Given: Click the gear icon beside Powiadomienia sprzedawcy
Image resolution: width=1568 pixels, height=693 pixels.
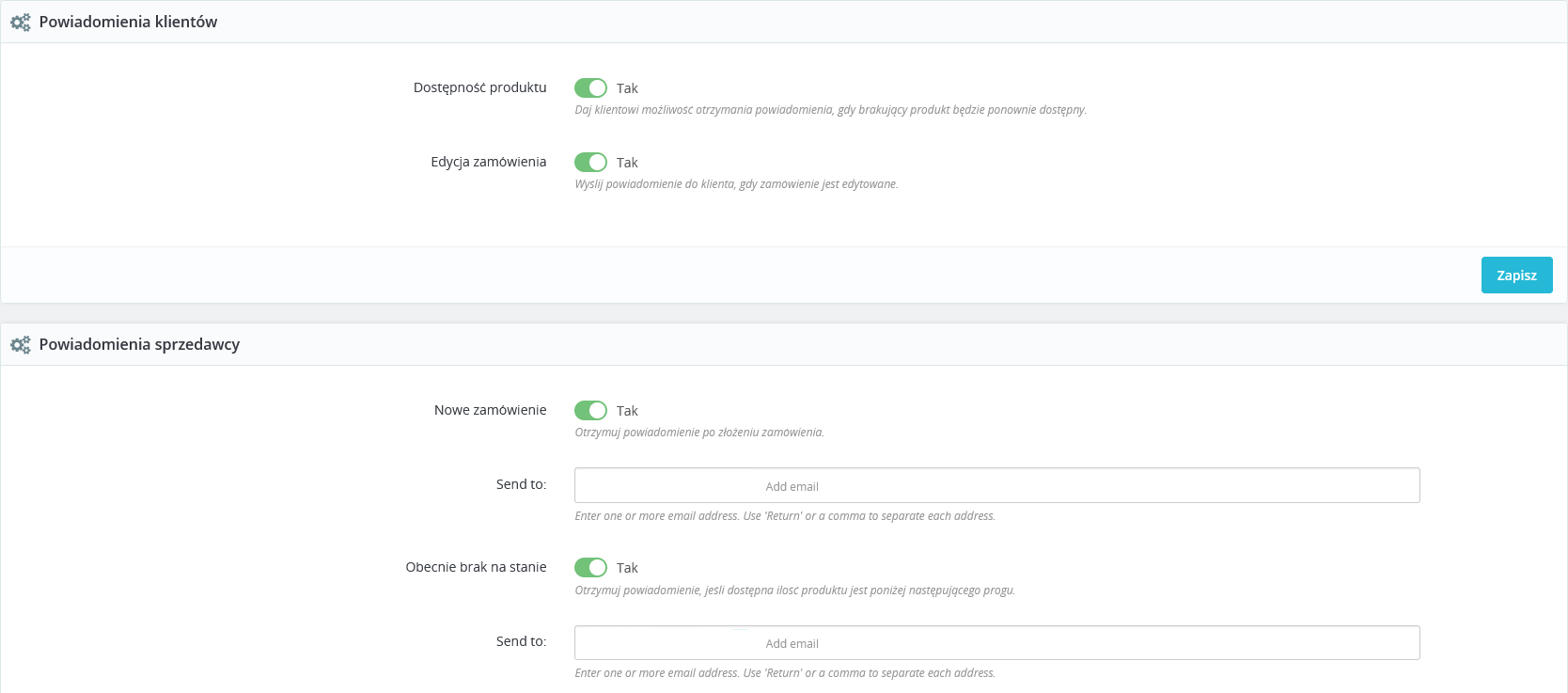Looking at the screenshot, I should [x=20, y=345].
